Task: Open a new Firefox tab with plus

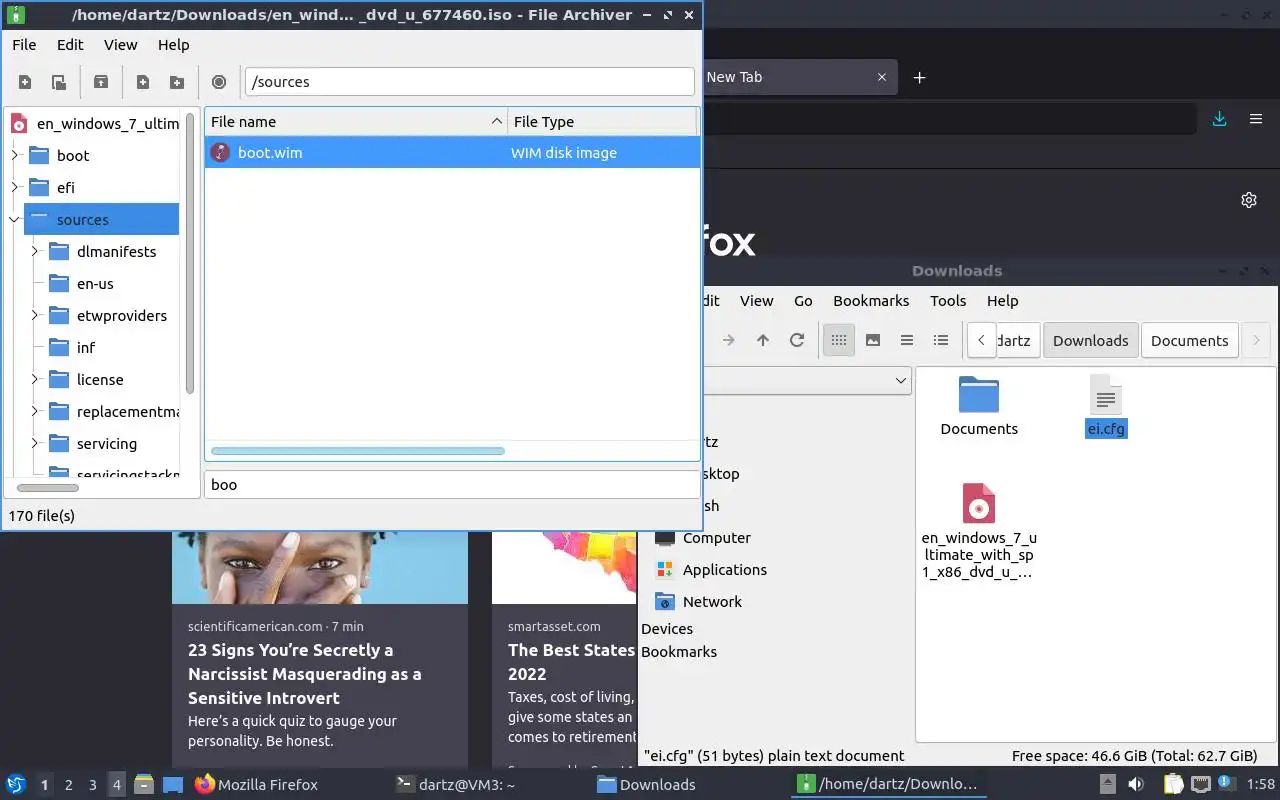Action: pyautogui.click(x=920, y=77)
